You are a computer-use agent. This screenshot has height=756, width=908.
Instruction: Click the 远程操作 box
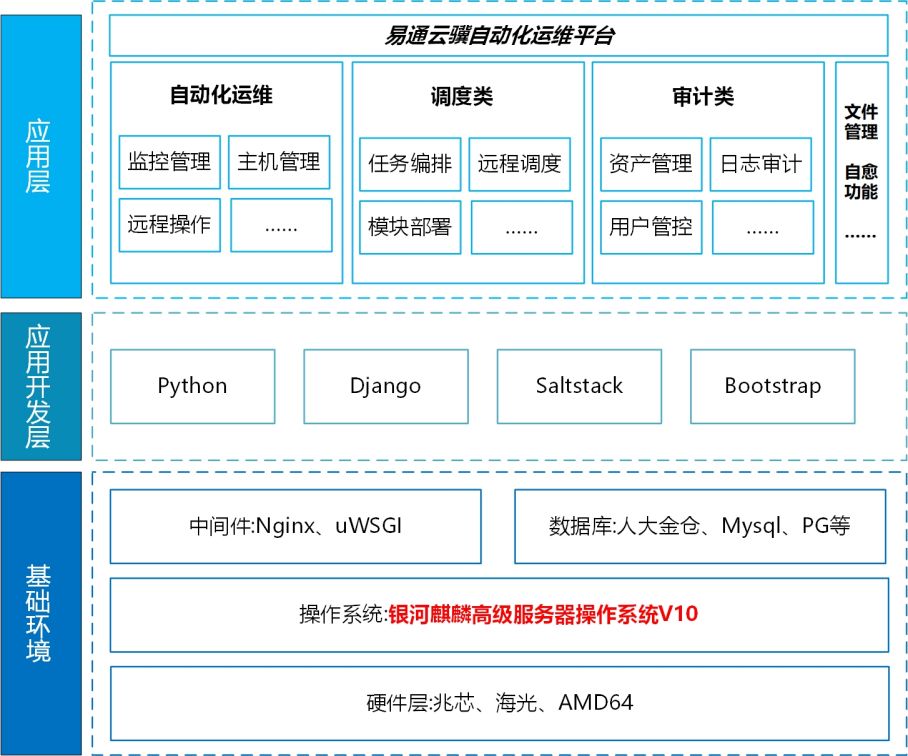coord(170,225)
